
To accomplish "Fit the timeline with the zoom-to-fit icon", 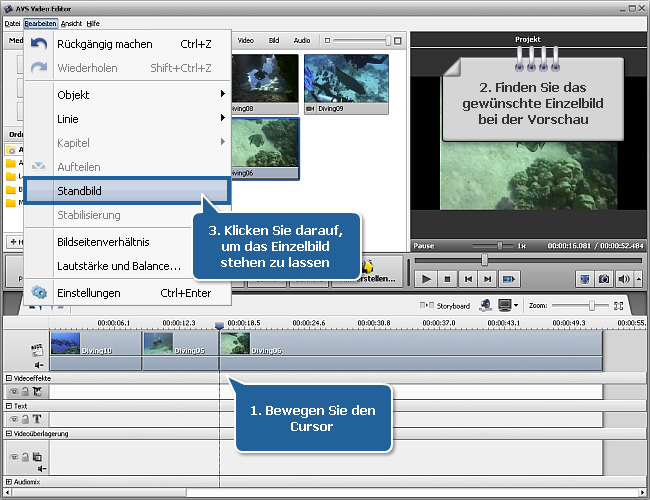I will click(x=618, y=306).
